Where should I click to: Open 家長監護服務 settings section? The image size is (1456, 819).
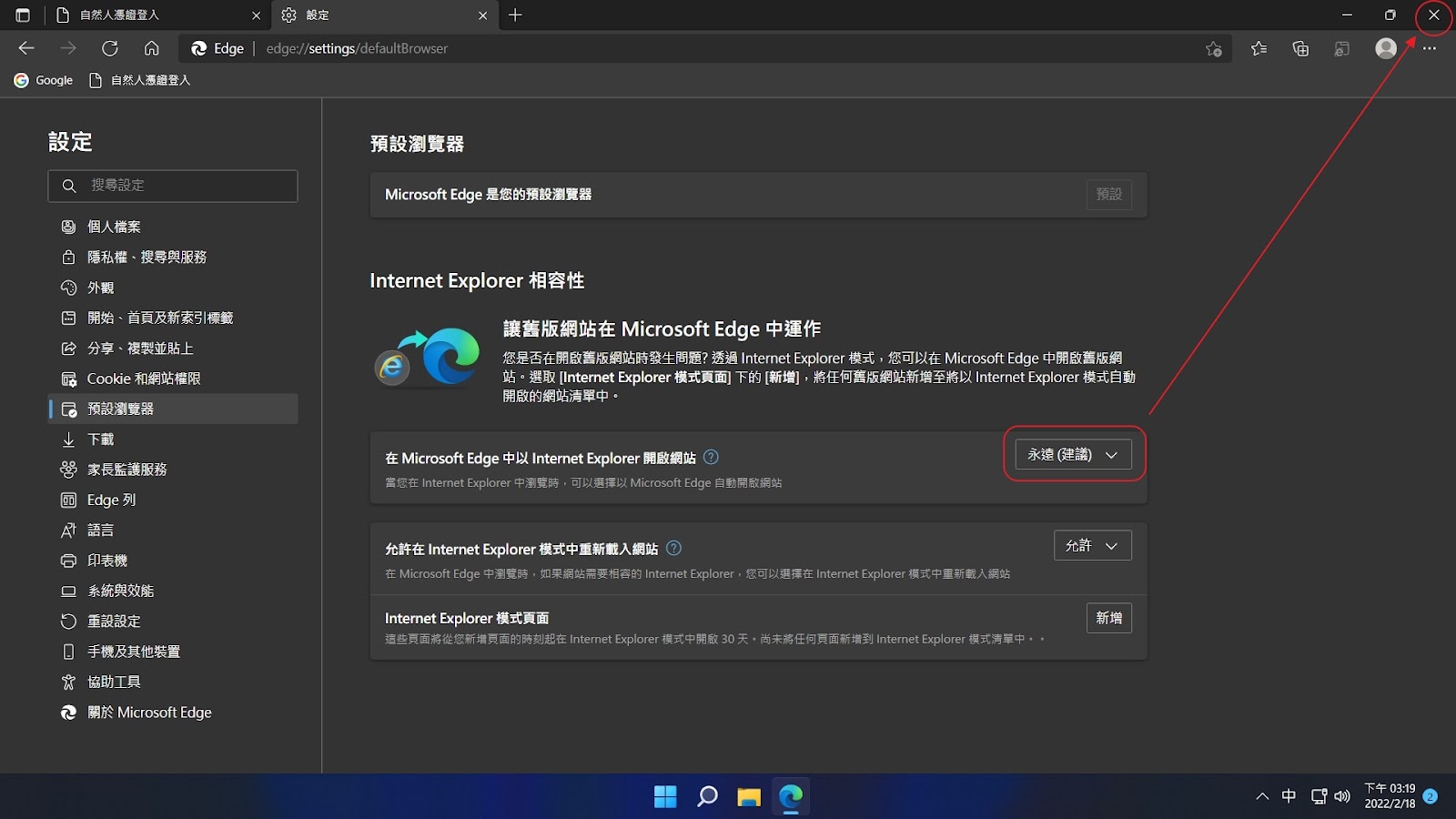[173, 470]
